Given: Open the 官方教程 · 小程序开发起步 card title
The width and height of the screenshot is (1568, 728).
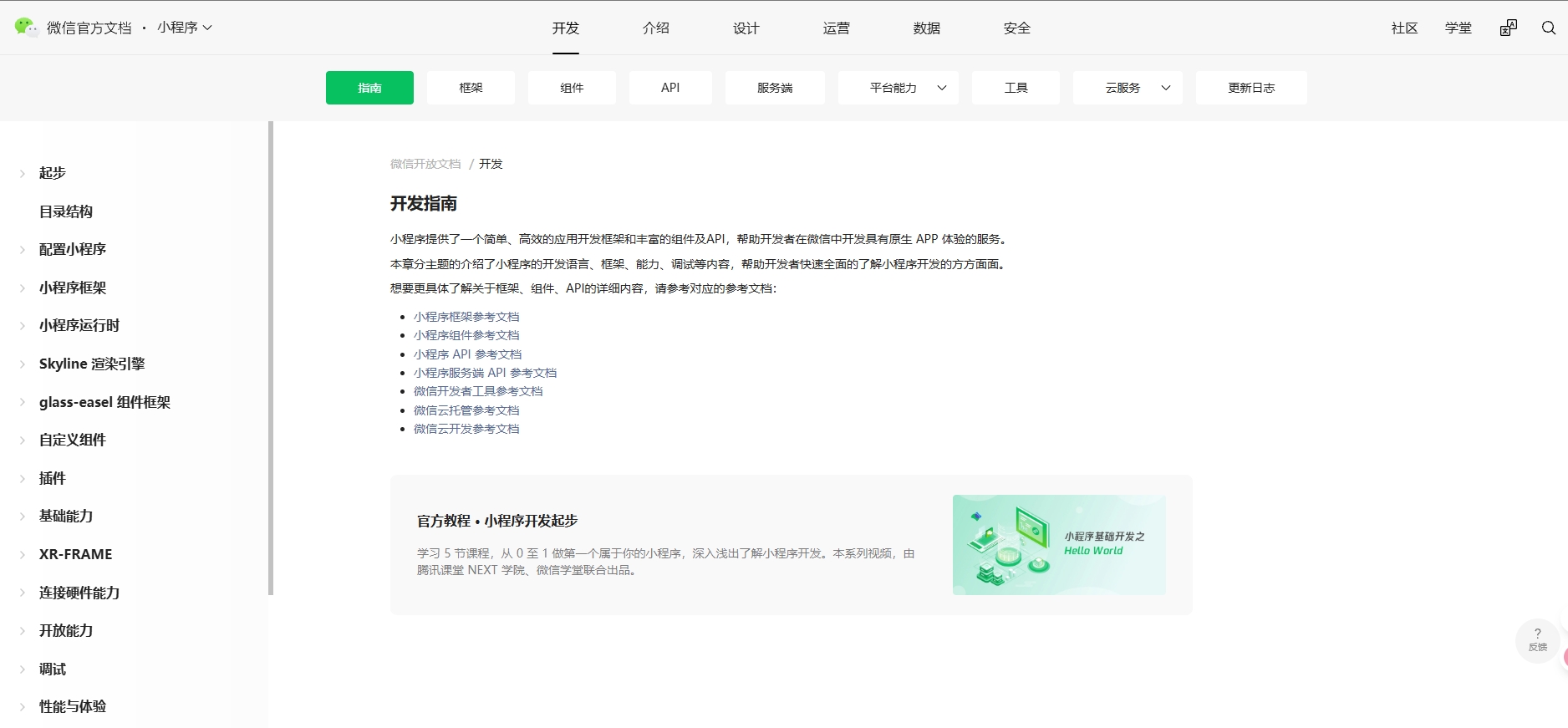Looking at the screenshot, I should pyautogui.click(x=497, y=521).
